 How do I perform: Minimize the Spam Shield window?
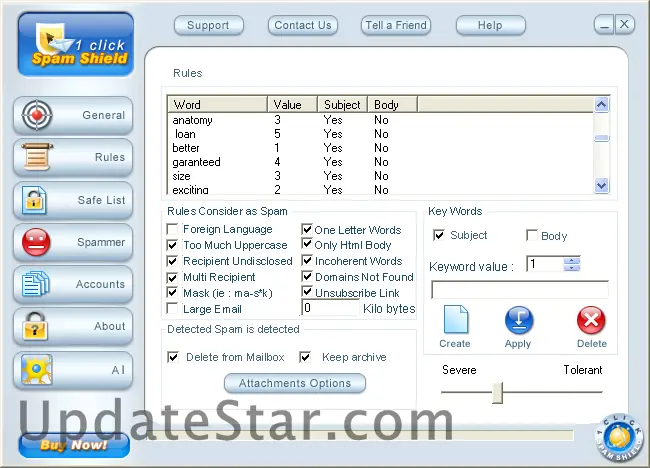604,24
